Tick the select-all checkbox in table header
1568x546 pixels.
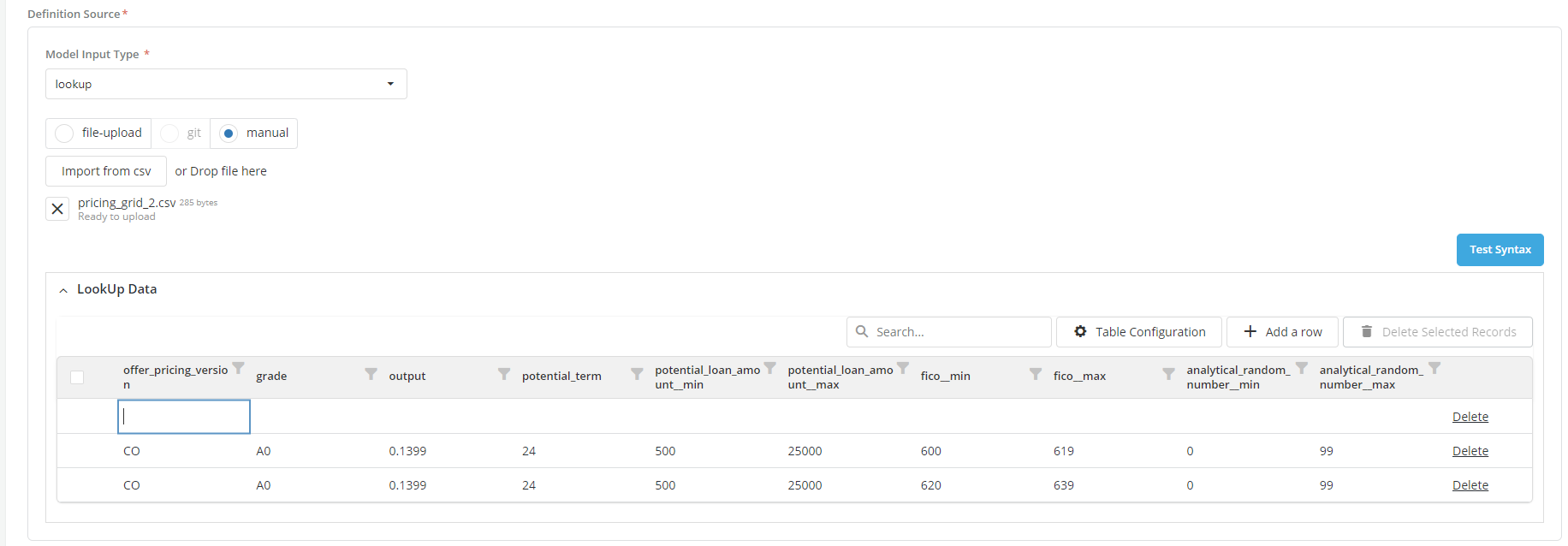77,377
